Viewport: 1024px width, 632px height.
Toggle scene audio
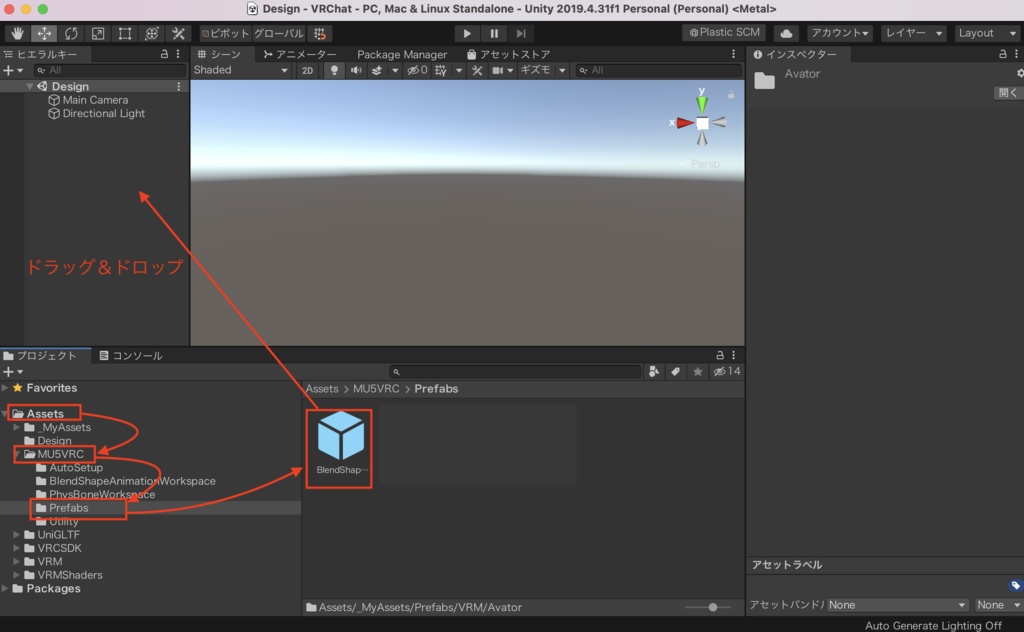point(356,71)
